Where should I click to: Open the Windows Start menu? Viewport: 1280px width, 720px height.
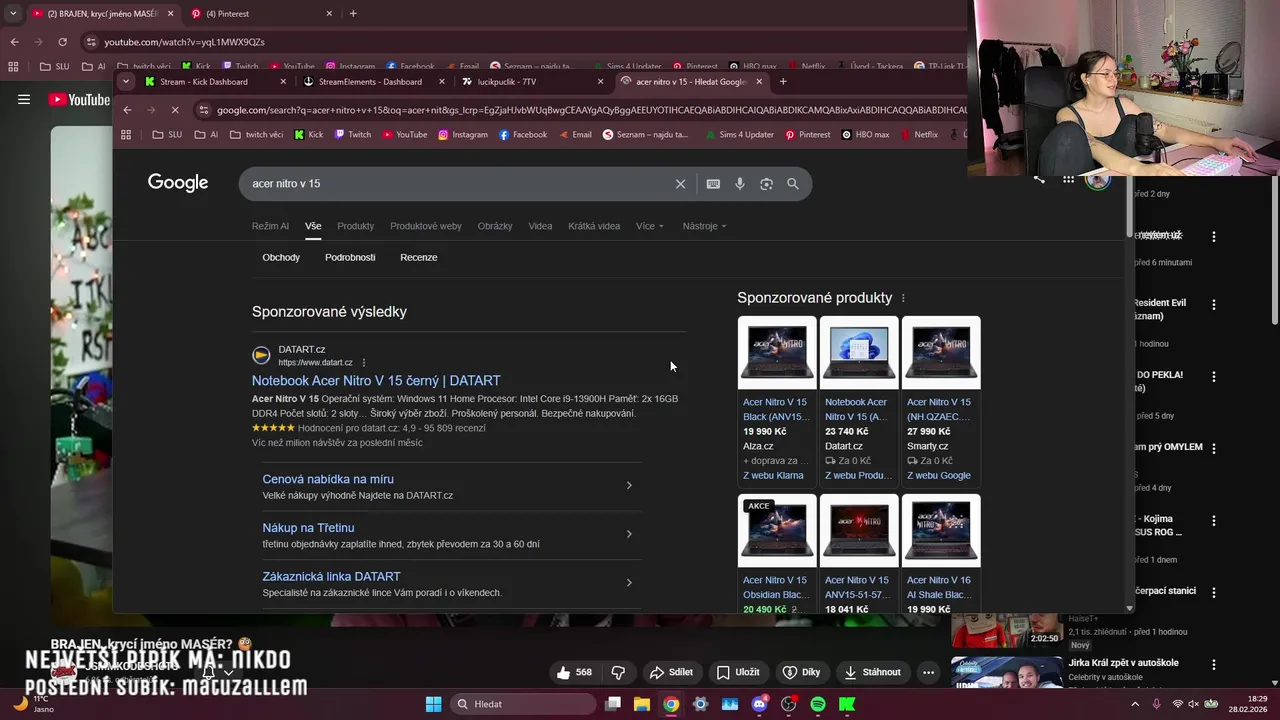pyautogui.click(x=433, y=704)
